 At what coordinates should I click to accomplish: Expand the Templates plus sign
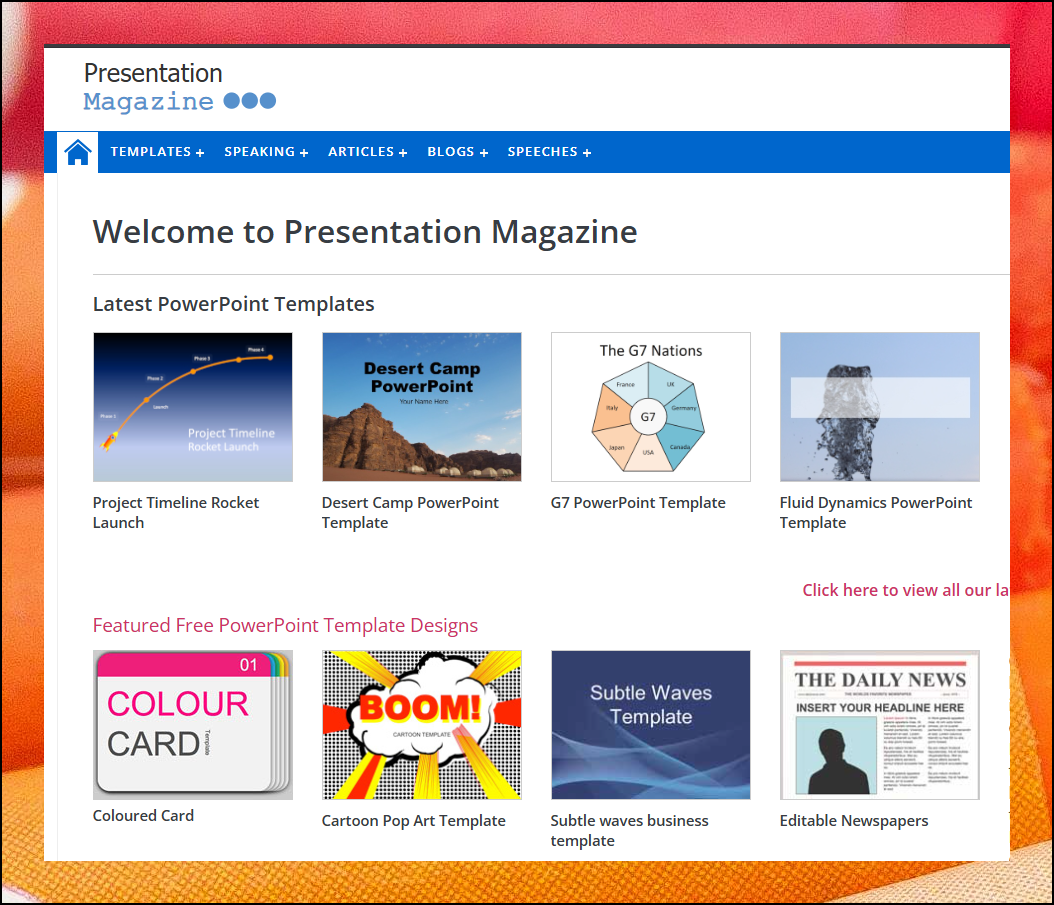(x=200, y=153)
